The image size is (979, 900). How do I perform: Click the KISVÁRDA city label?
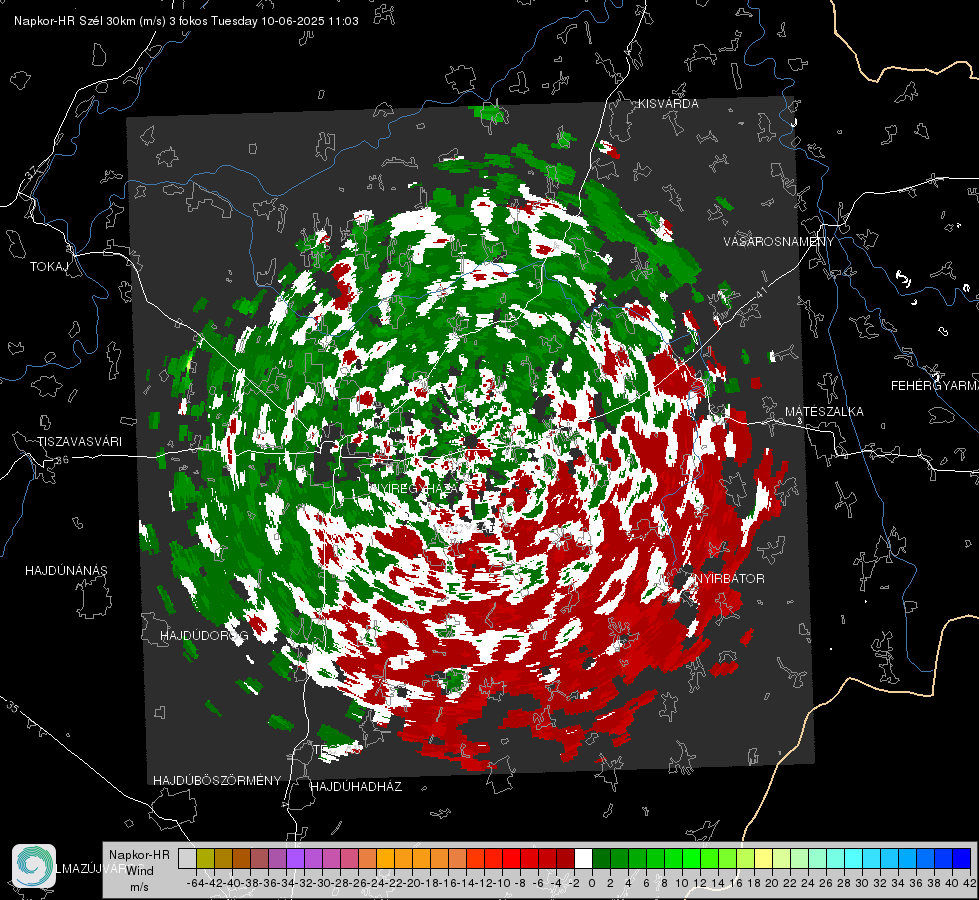click(668, 104)
